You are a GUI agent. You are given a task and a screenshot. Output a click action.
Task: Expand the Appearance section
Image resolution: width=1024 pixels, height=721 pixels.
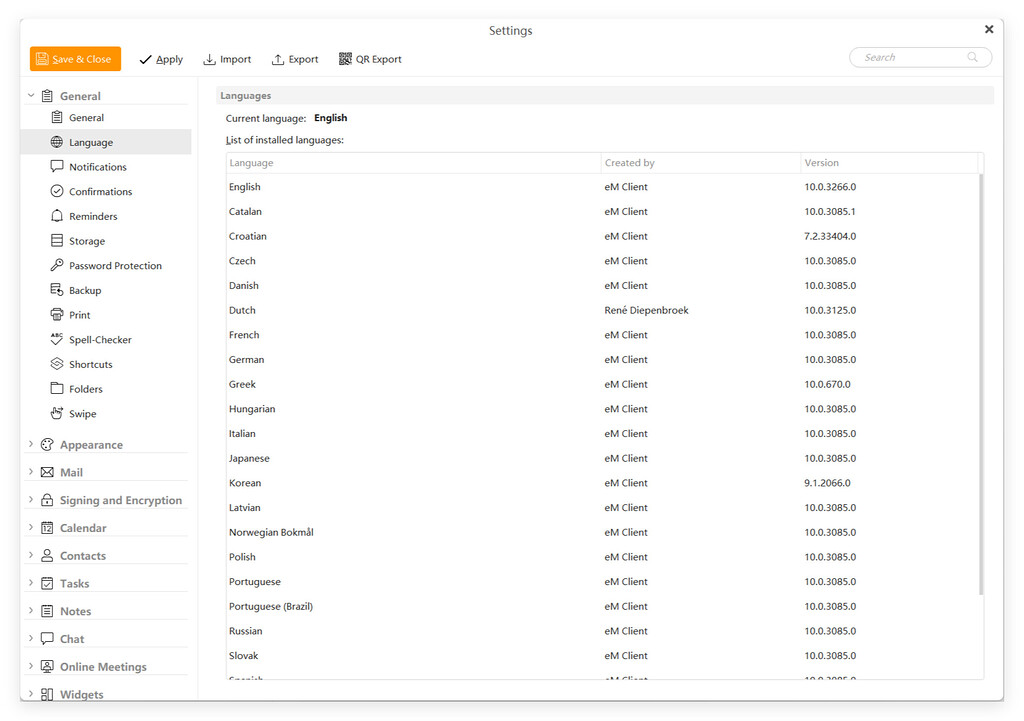[x=30, y=444]
